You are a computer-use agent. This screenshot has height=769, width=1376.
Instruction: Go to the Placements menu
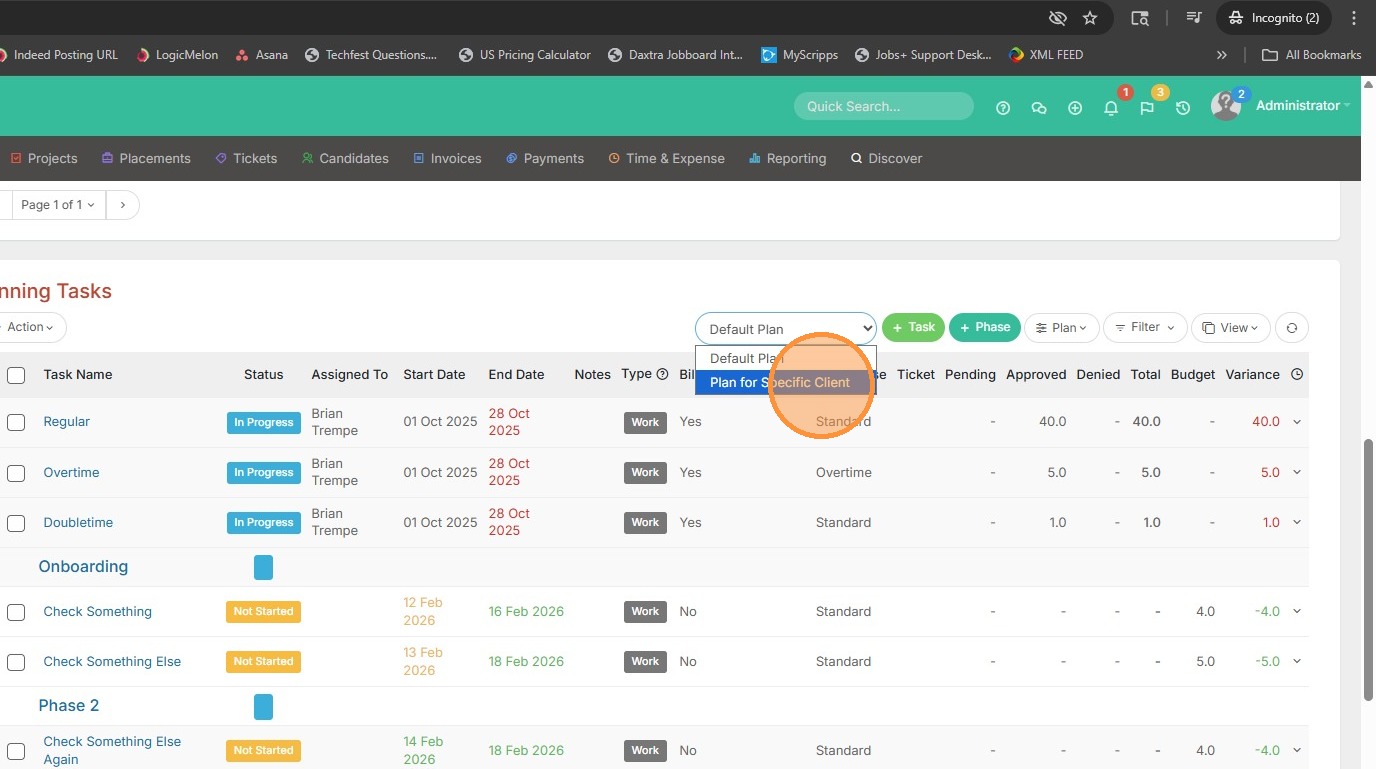click(146, 158)
